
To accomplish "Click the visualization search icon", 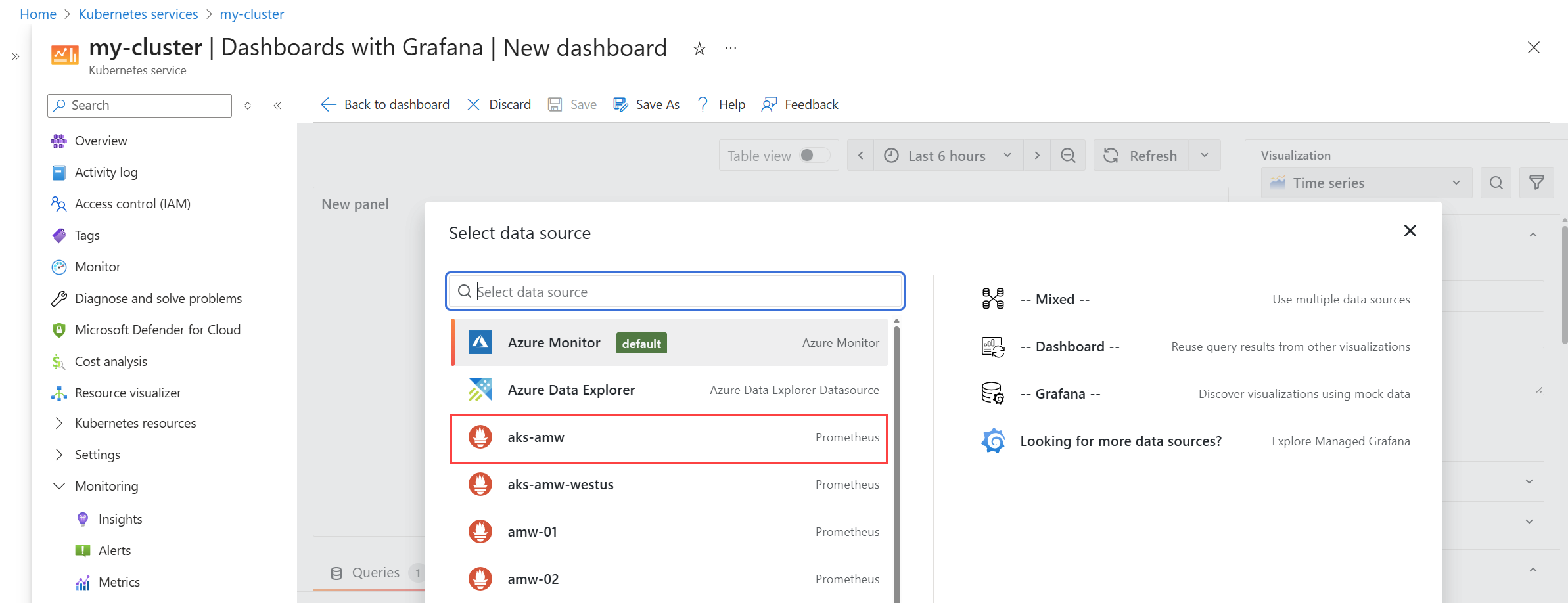I will [x=1496, y=183].
